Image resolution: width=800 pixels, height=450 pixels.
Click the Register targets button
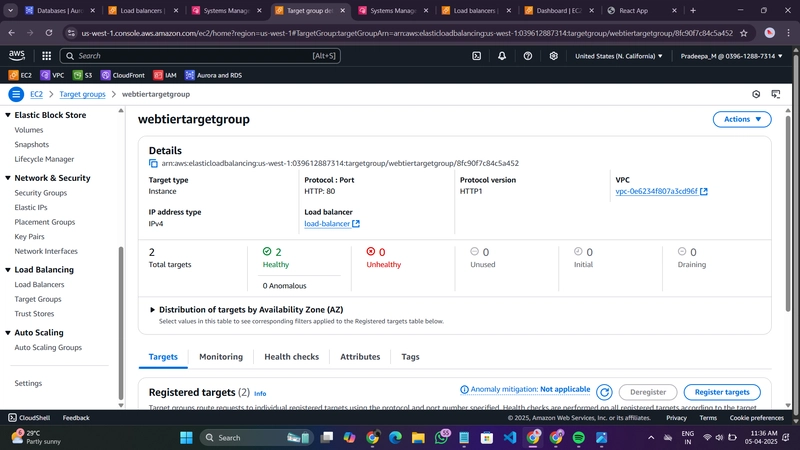click(x=722, y=392)
